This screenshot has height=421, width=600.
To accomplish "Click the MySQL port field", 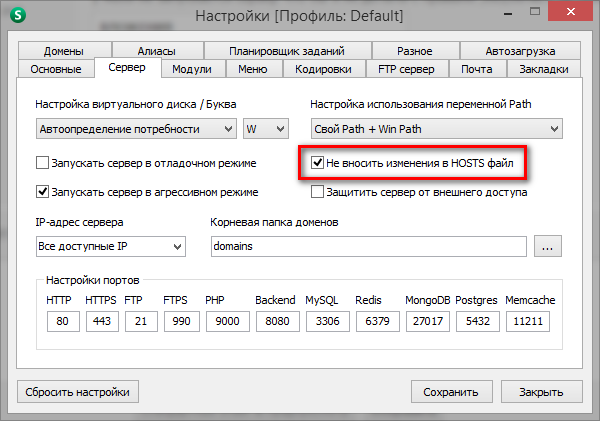I will pos(326,322).
